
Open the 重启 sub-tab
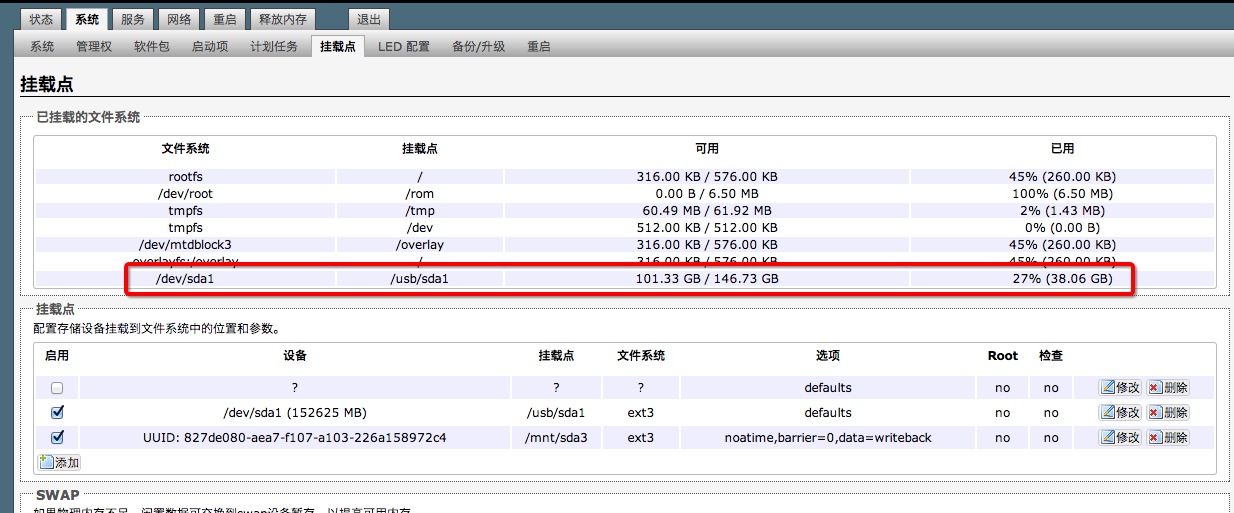(539, 46)
